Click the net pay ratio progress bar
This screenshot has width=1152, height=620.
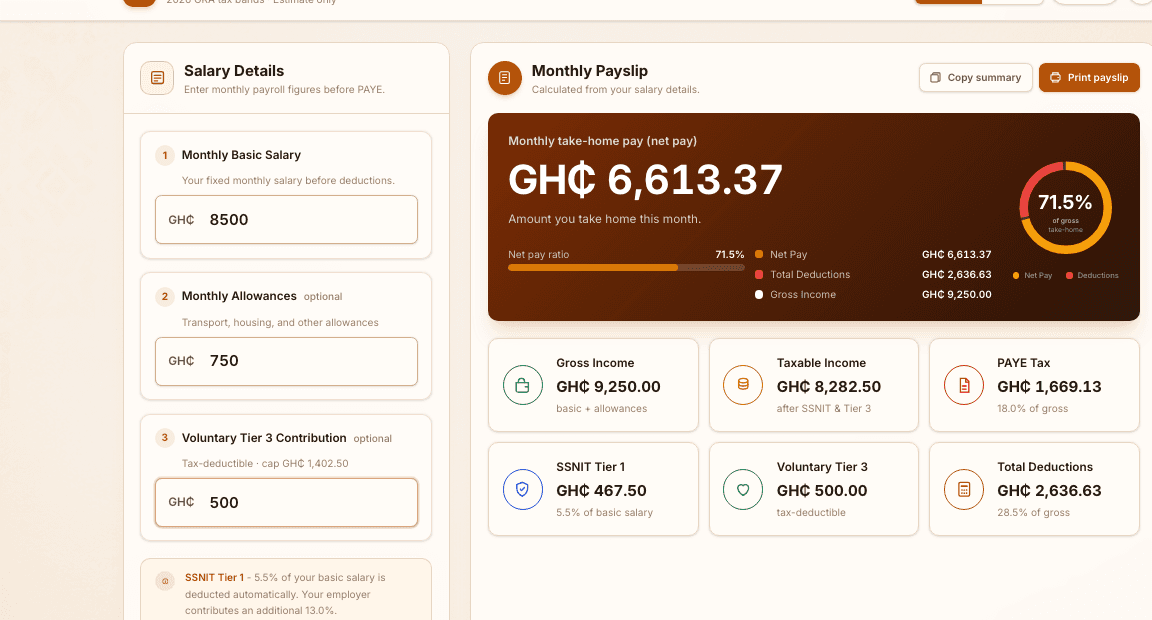626,268
